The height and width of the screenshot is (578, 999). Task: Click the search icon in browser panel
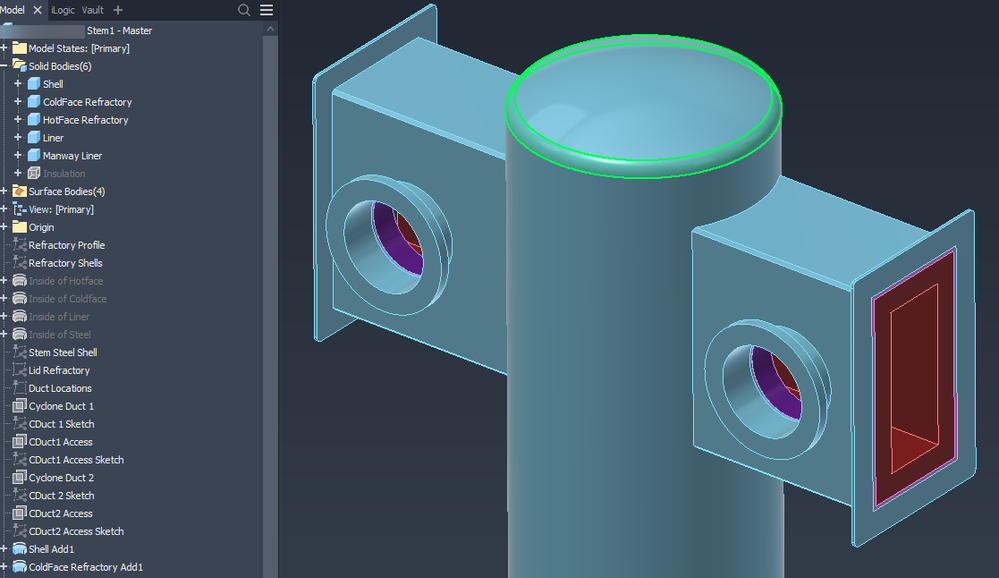(243, 10)
